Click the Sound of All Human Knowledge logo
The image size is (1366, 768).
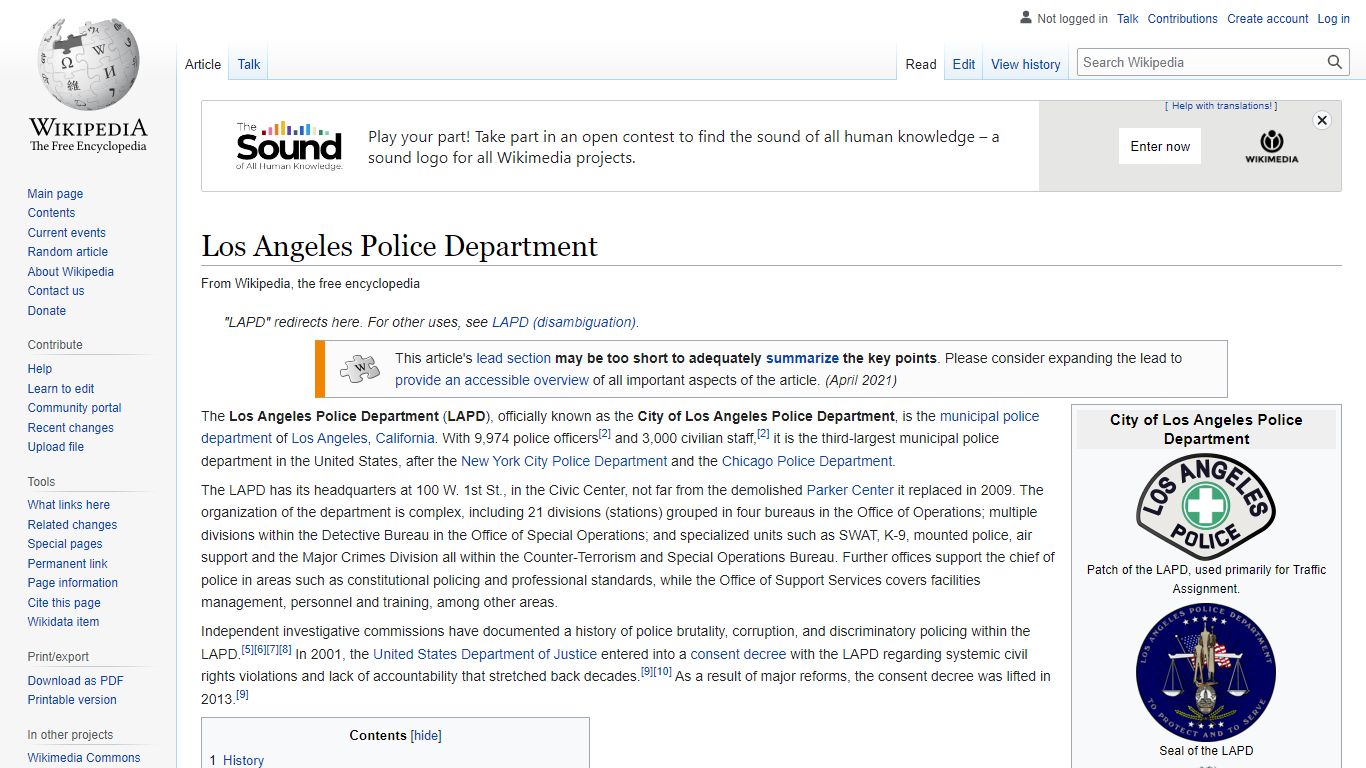tap(289, 146)
